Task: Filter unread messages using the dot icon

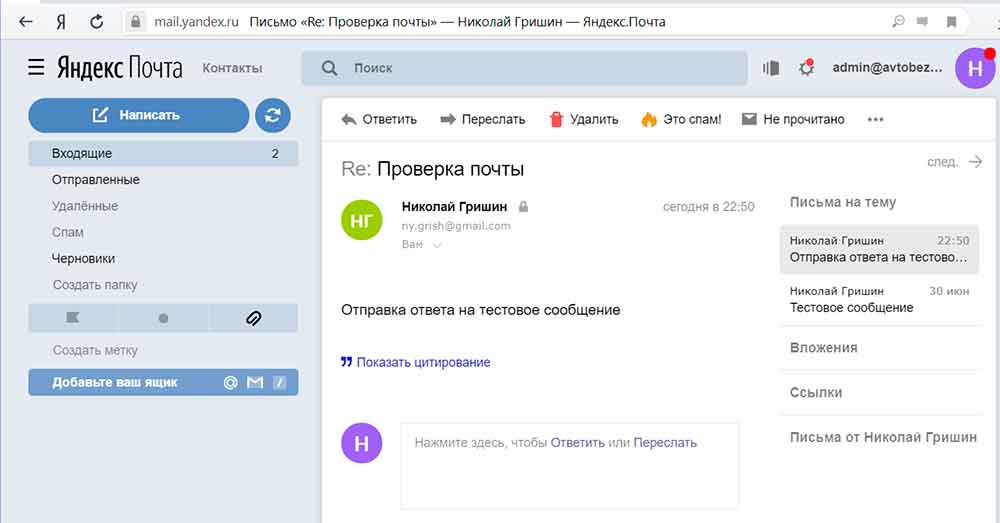Action: coord(163,318)
